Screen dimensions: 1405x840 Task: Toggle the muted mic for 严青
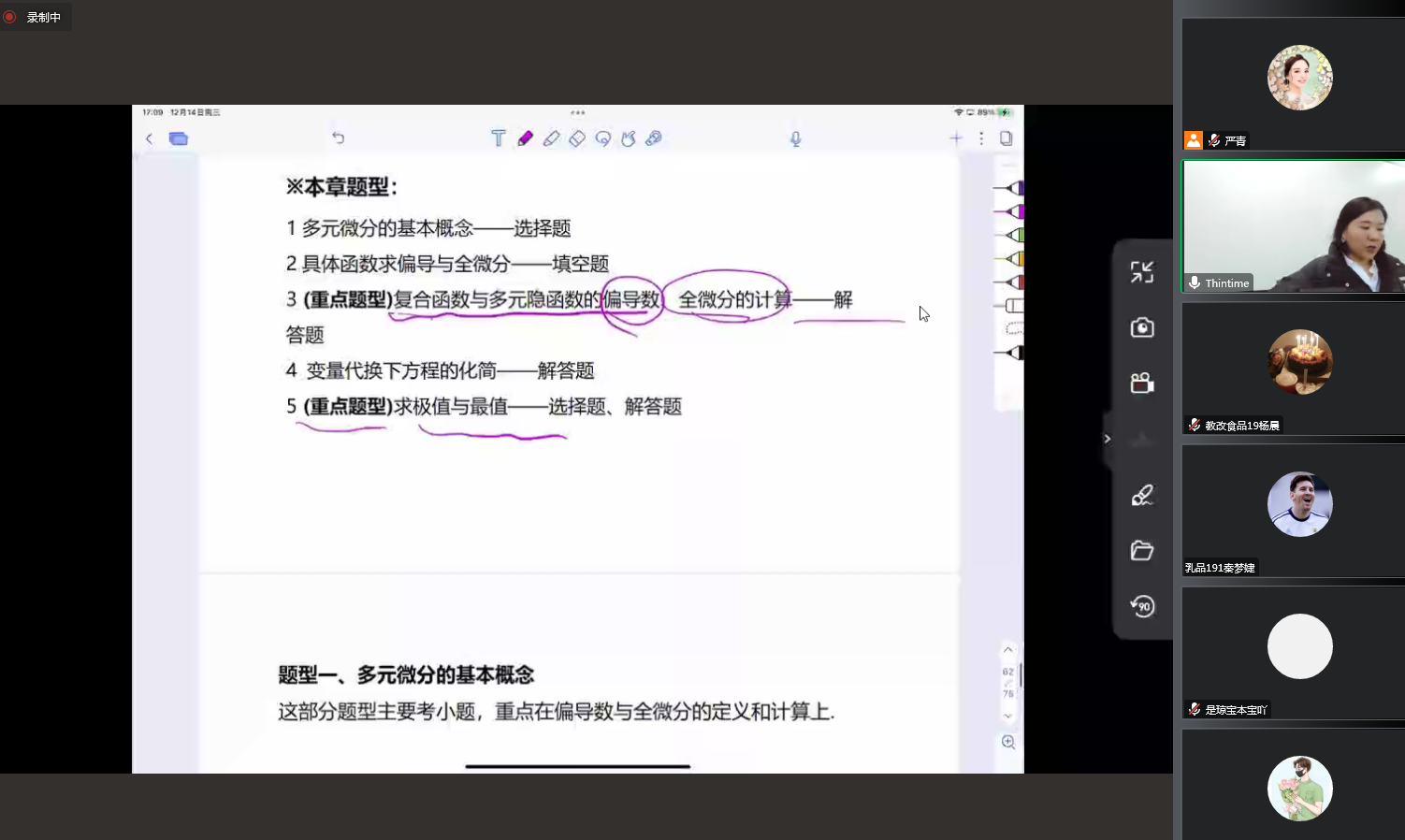pos(1214,140)
